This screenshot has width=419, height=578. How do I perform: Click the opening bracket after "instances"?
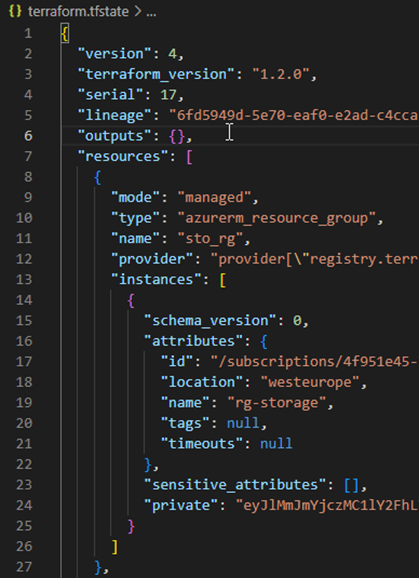tap(223, 280)
